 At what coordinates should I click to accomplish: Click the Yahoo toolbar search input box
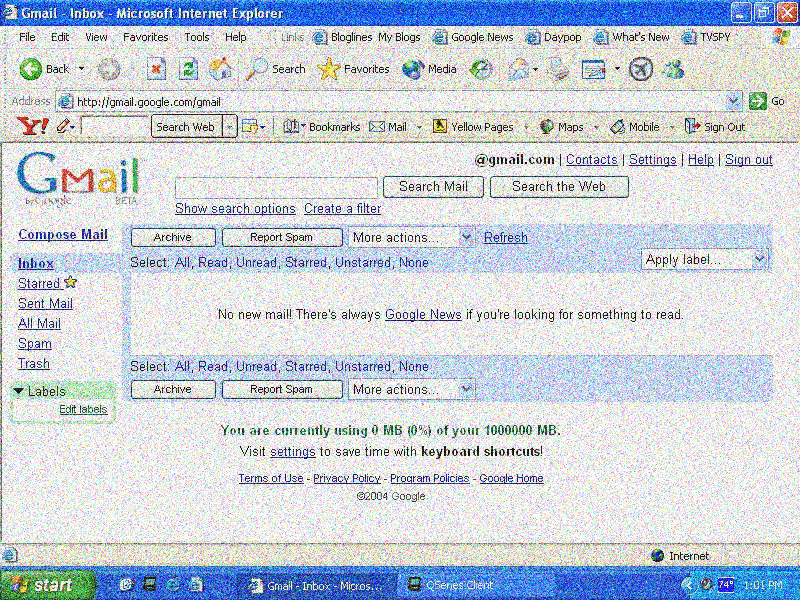115,126
